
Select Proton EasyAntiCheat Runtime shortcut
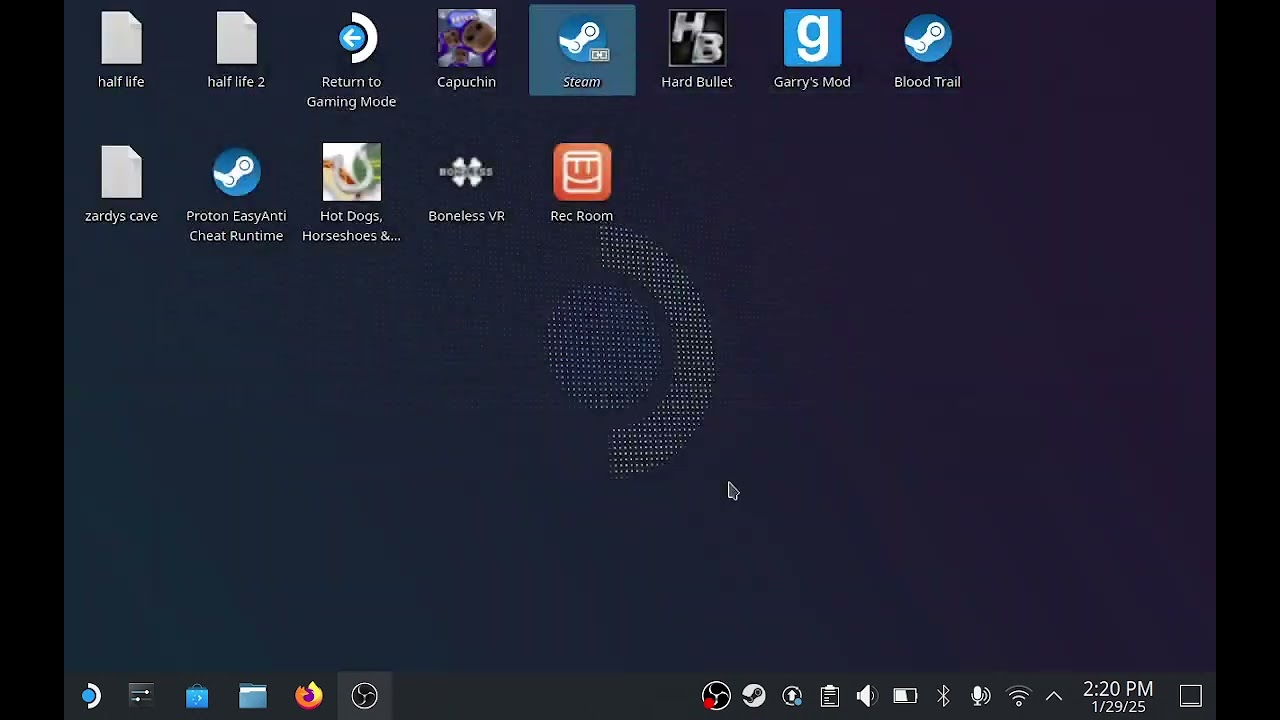[236, 195]
